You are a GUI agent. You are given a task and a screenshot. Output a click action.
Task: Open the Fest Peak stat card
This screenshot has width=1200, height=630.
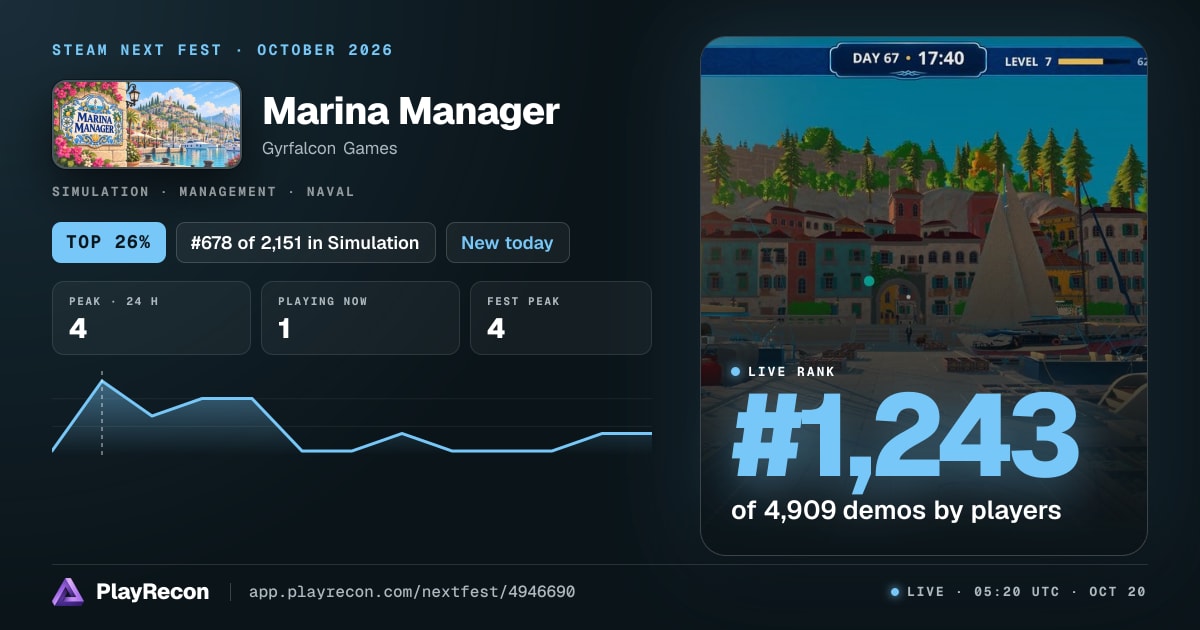point(561,318)
